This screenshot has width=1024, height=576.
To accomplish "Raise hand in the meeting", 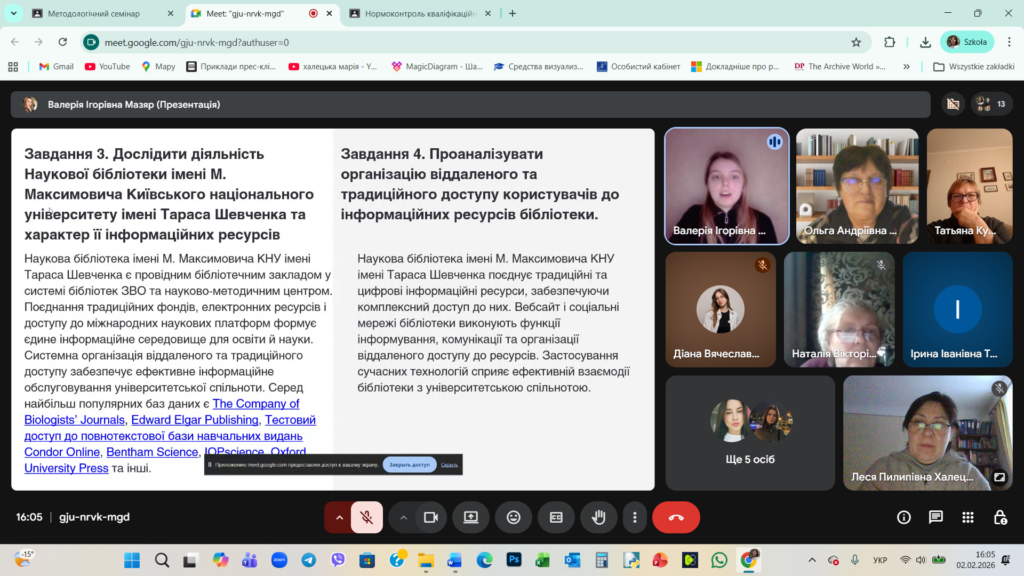I will point(599,517).
